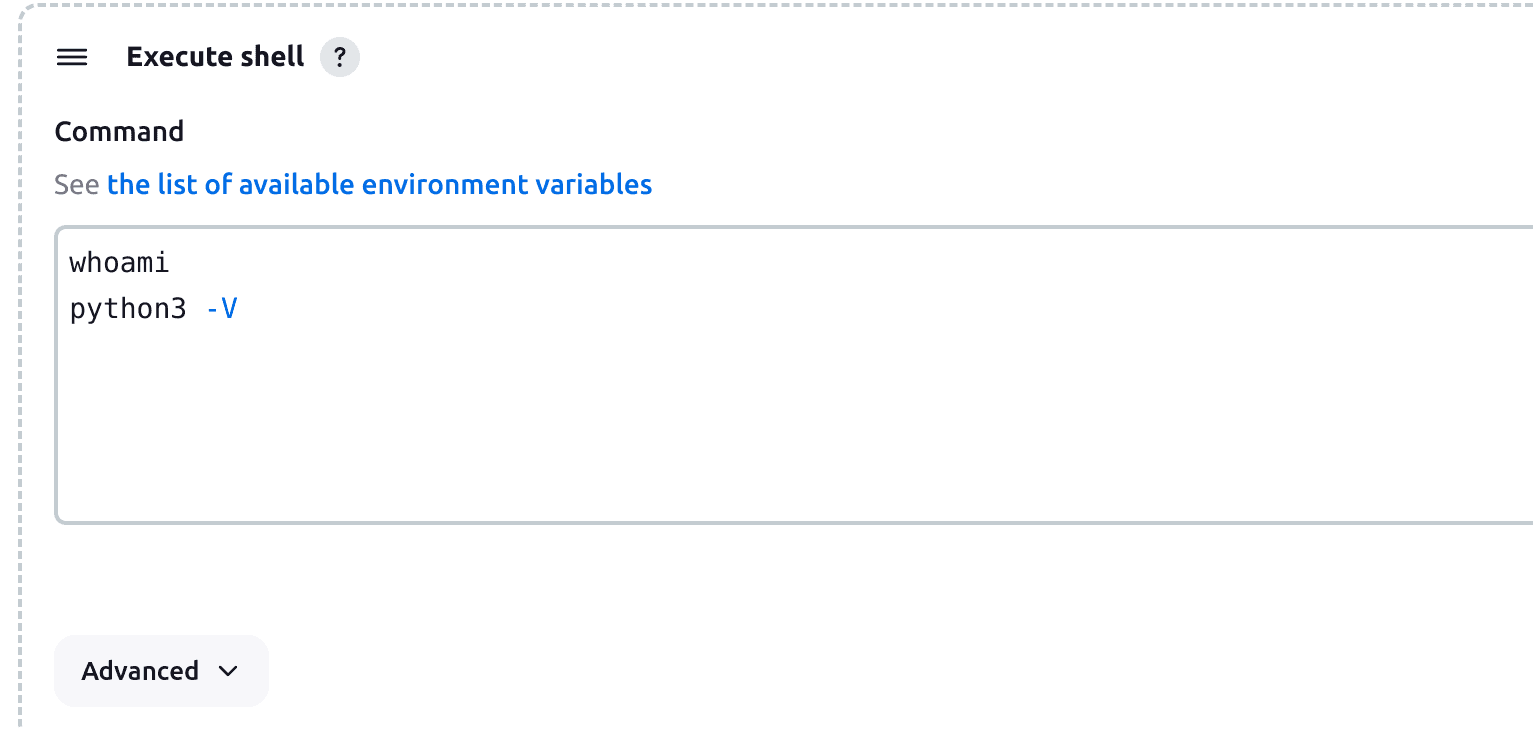Click the chevron arrow on Advanced button
Screen dimensions: 1533x729
(x=228, y=671)
